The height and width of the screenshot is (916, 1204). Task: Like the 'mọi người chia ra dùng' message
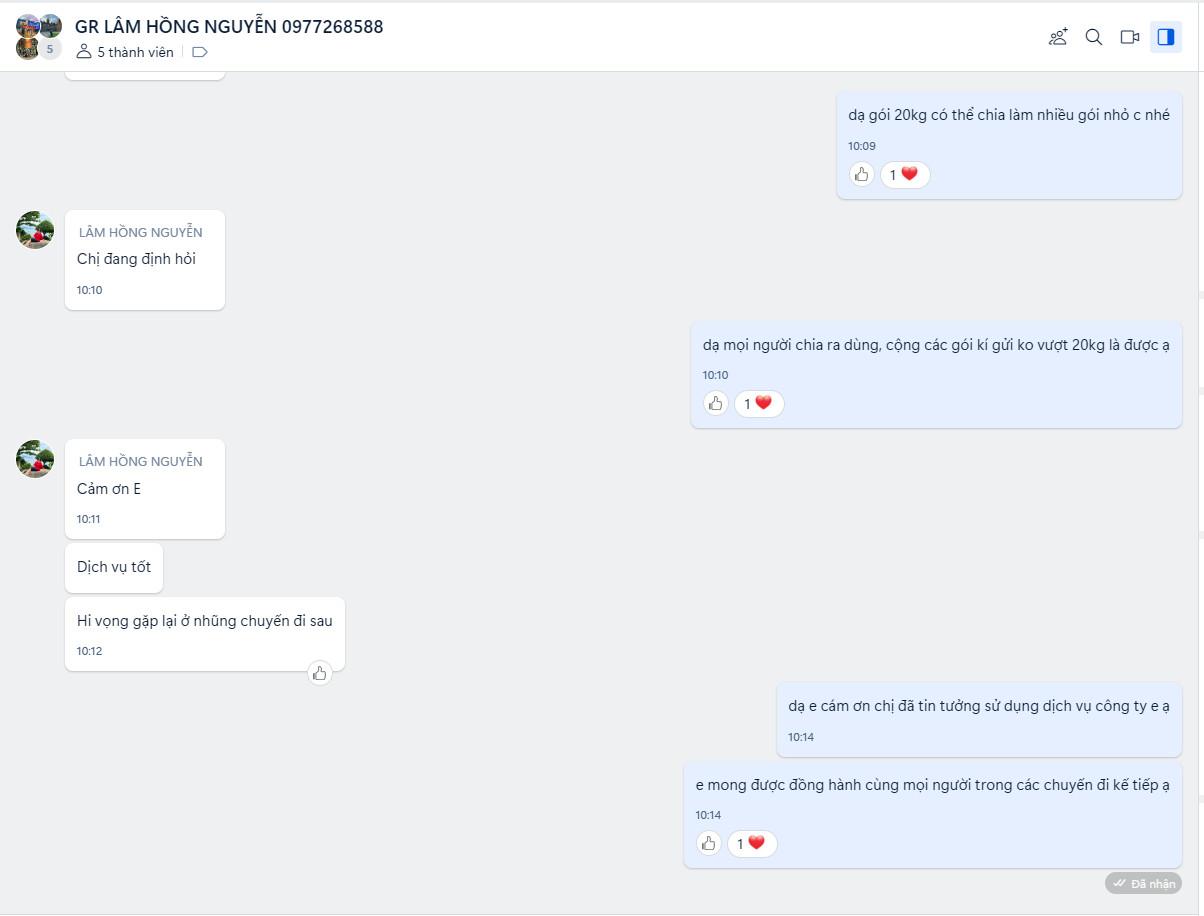716,404
